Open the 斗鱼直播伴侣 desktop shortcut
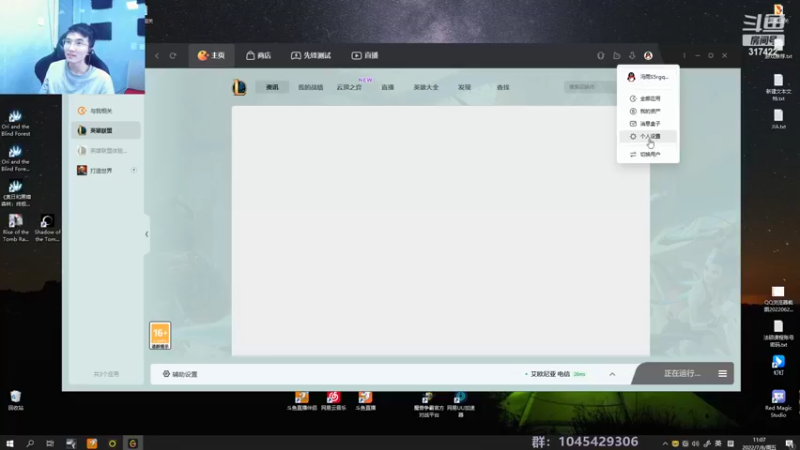Image resolution: width=800 pixels, height=450 pixels. pos(302,401)
